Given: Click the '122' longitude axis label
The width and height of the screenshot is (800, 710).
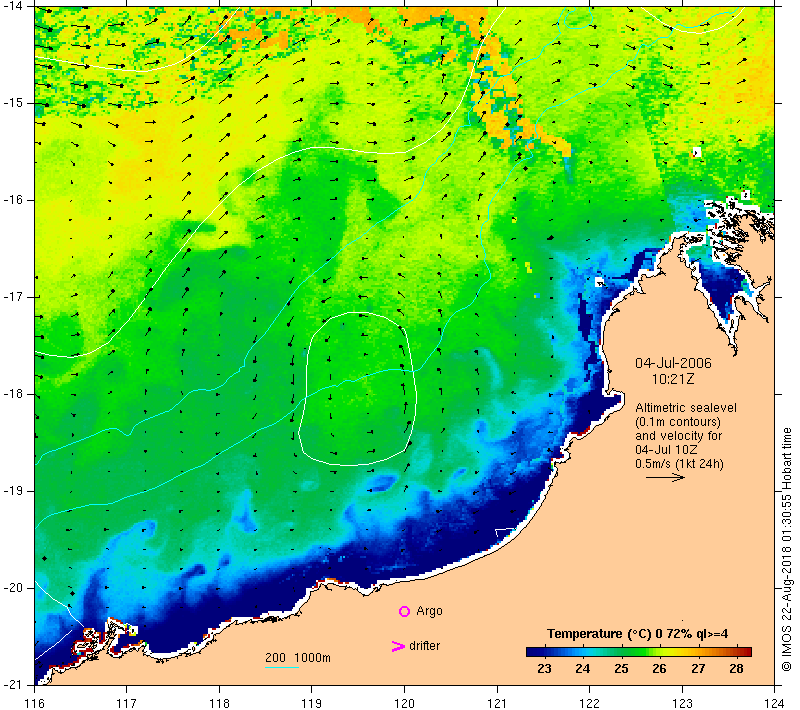Looking at the screenshot, I should coord(589,703).
